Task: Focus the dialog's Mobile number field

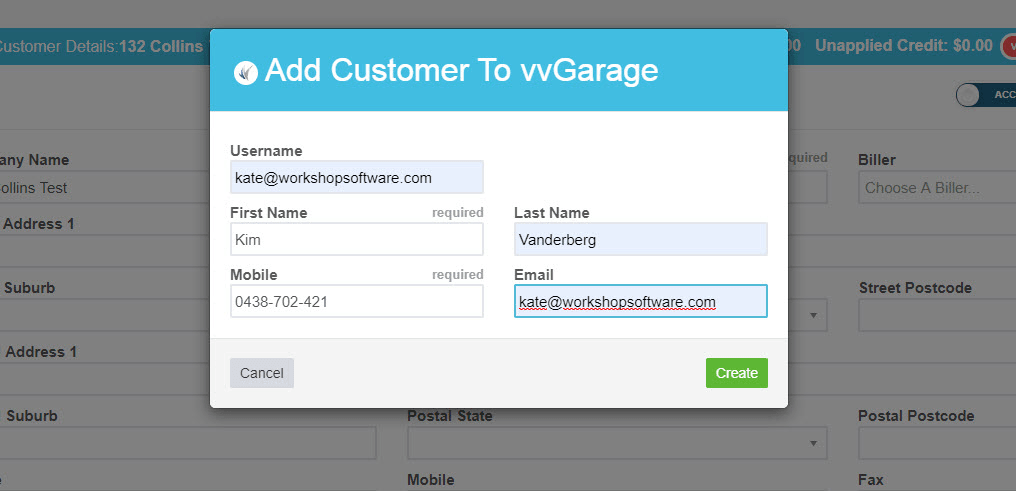Action: (356, 301)
